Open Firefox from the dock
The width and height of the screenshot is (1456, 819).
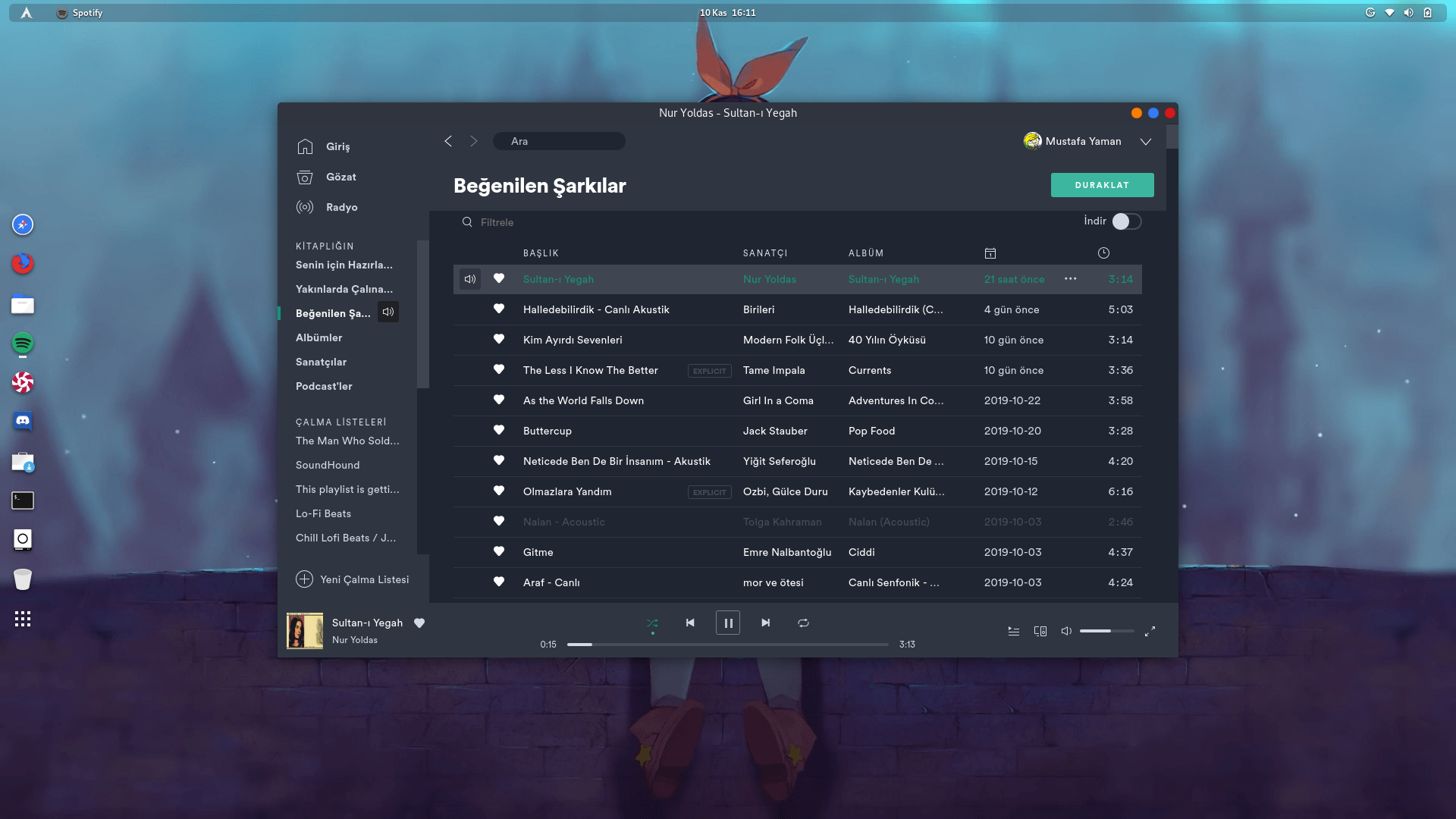point(23,263)
